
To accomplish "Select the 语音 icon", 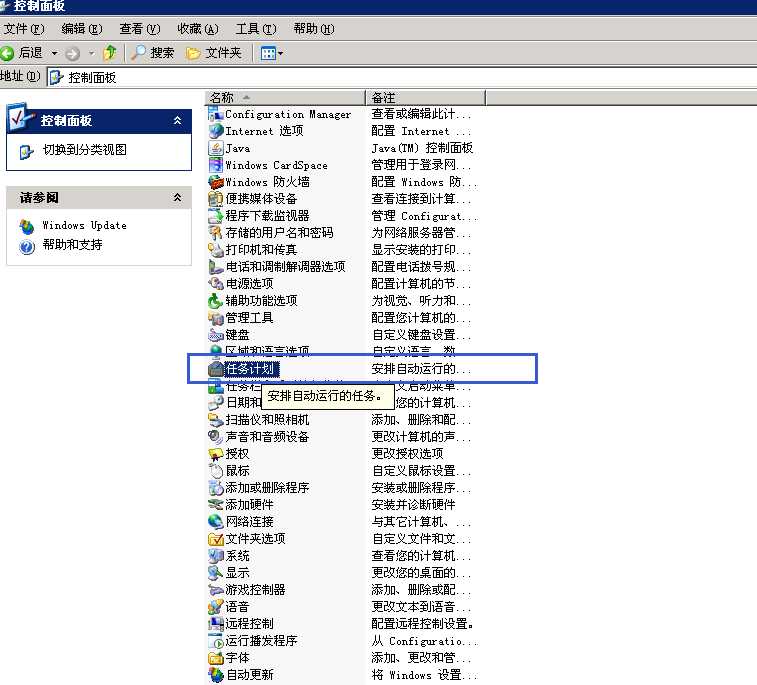I will click(215, 606).
